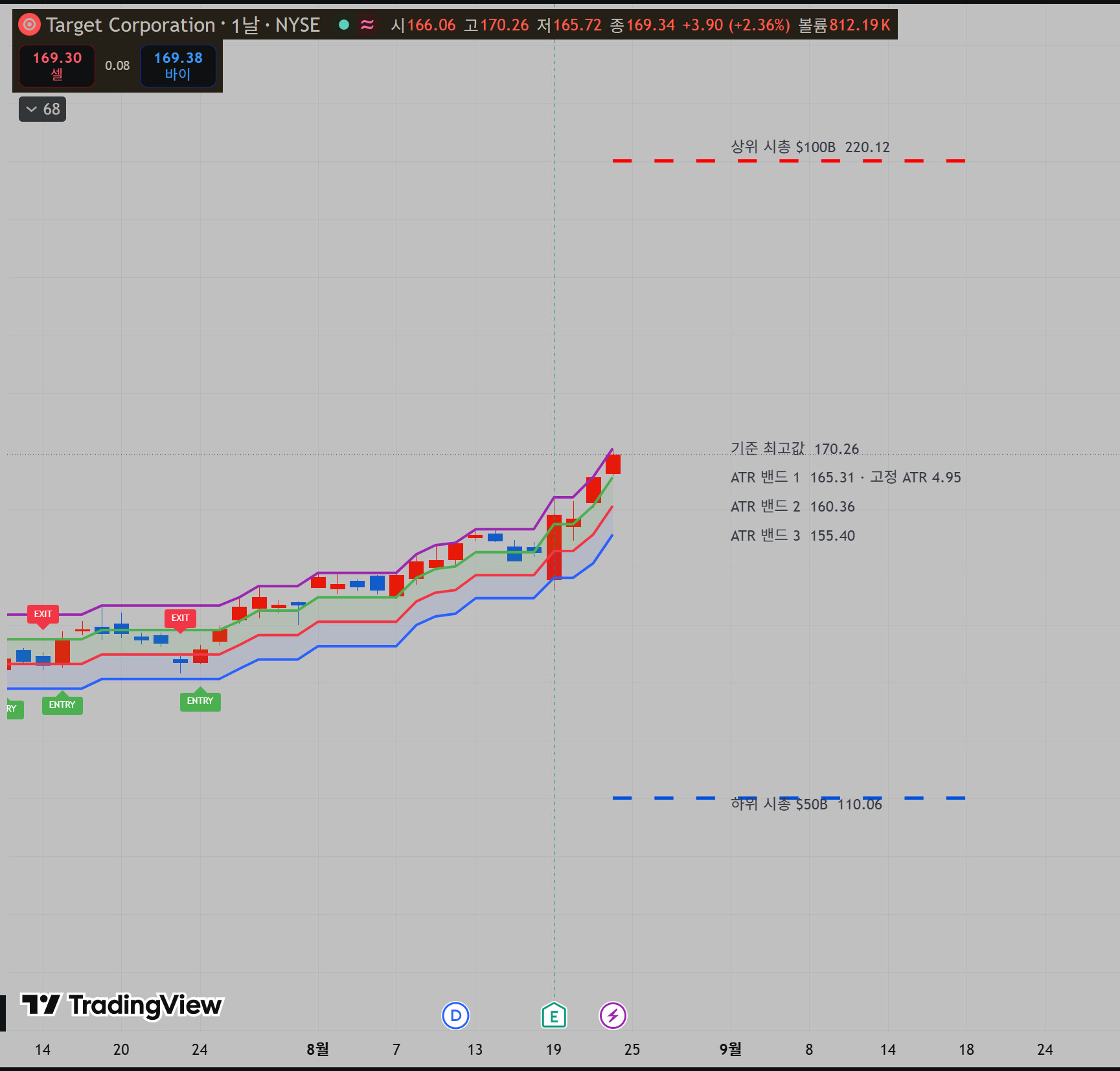Click the pink approximately-equal data icon
Screen dimensions: 1120x1071
coord(367,25)
